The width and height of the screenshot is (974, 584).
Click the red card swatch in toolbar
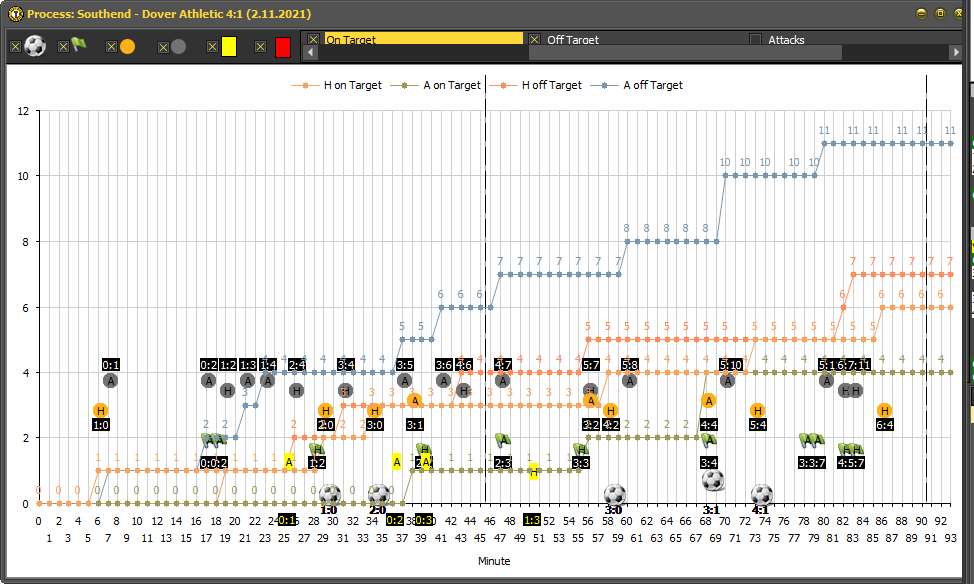(x=282, y=47)
